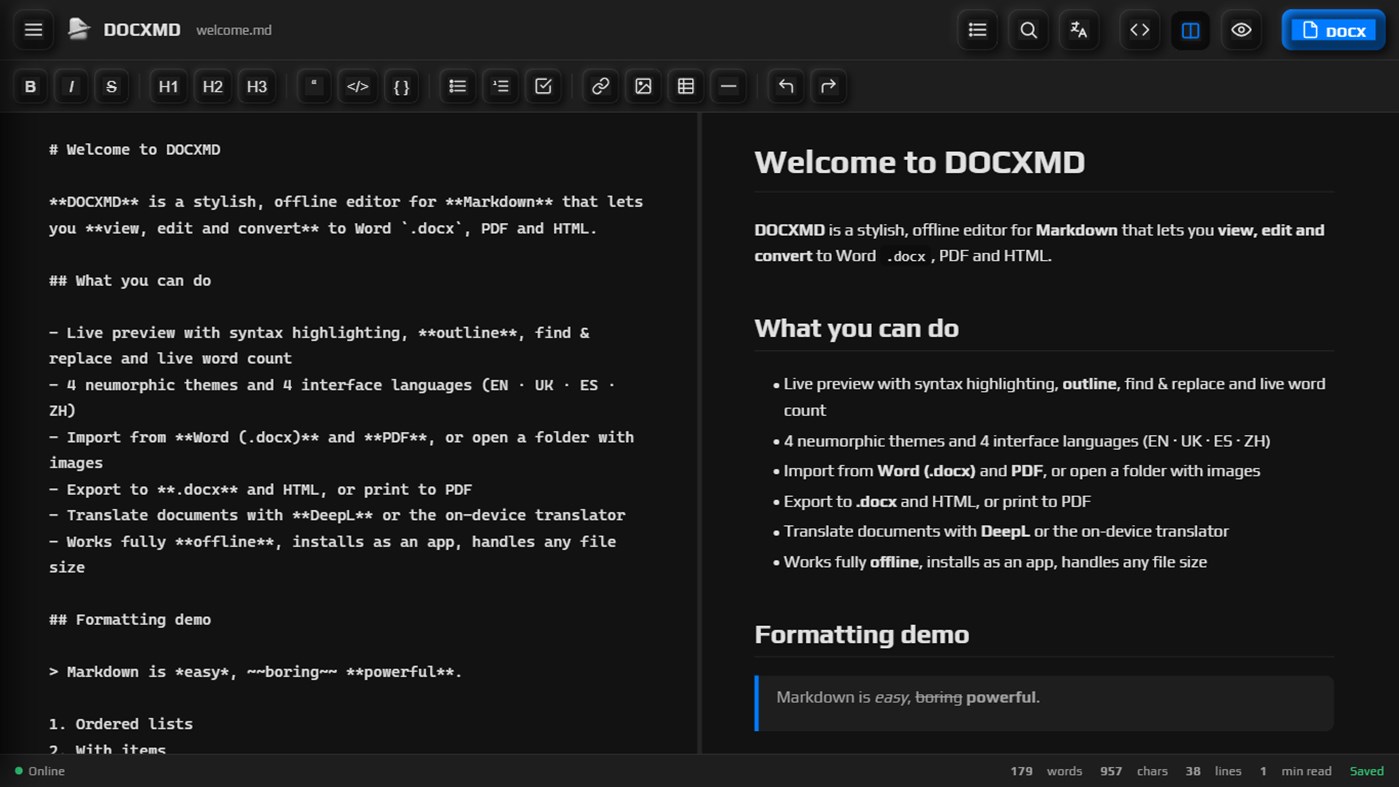Apply italic formatting
Screen dimensions: 1399x787
tap(71, 86)
